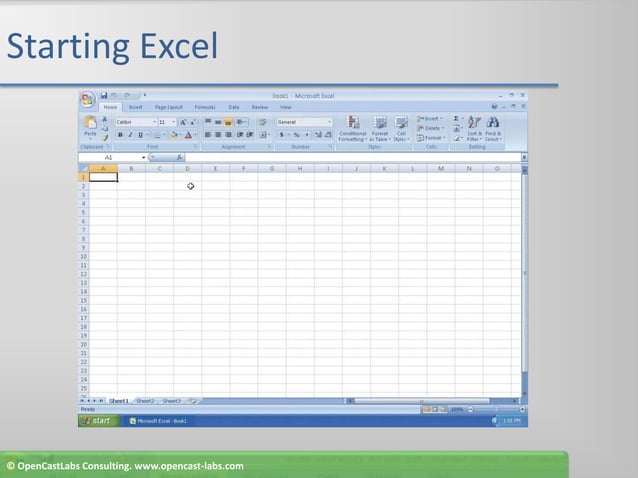
Task: Click the Undo arrow in quick access toolbar
Action: [x=114, y=95]
